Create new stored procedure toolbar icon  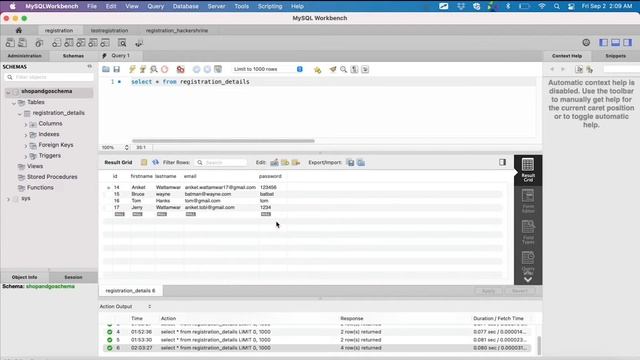(93, 43)
